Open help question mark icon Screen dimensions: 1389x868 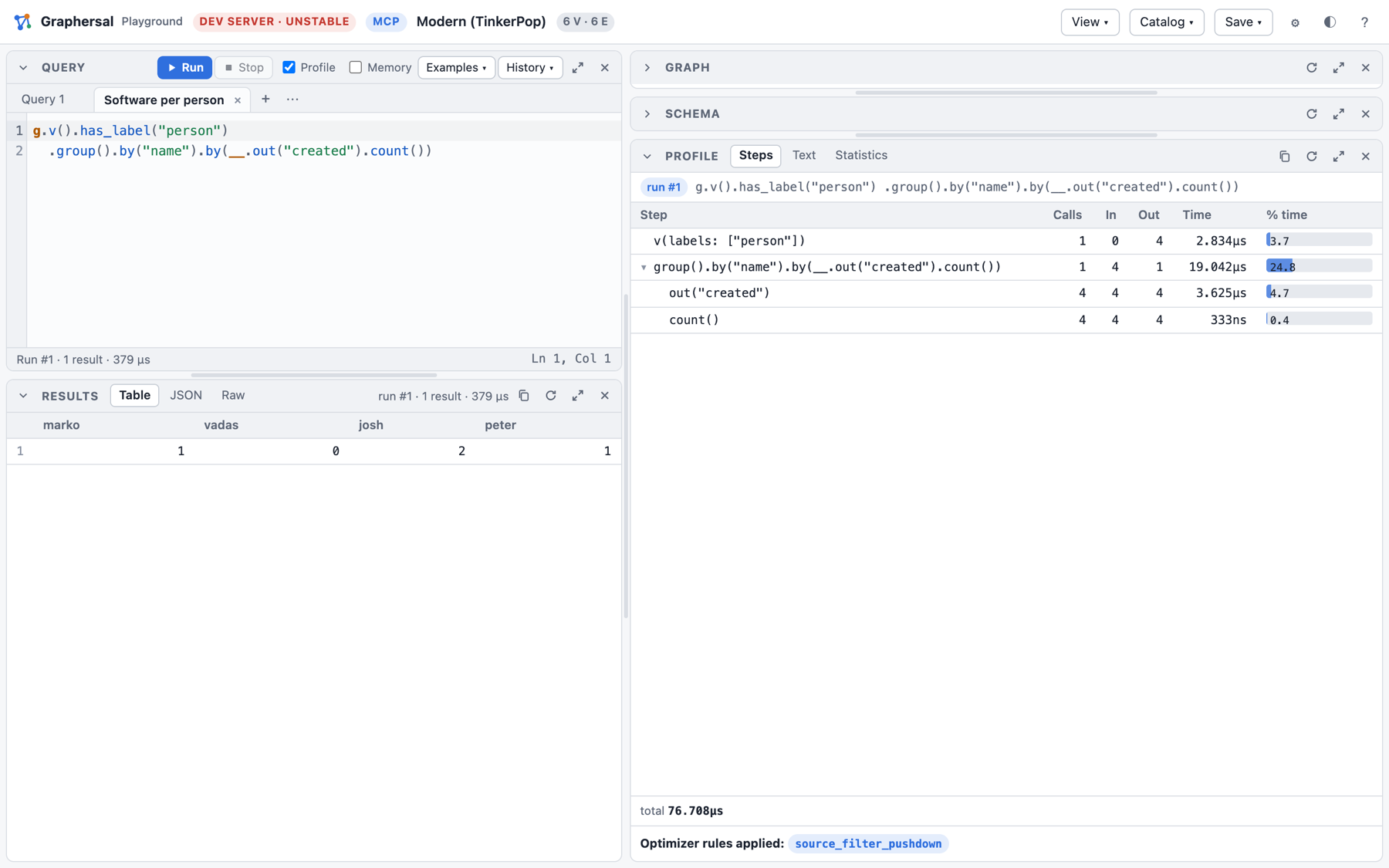(1364, 22)
